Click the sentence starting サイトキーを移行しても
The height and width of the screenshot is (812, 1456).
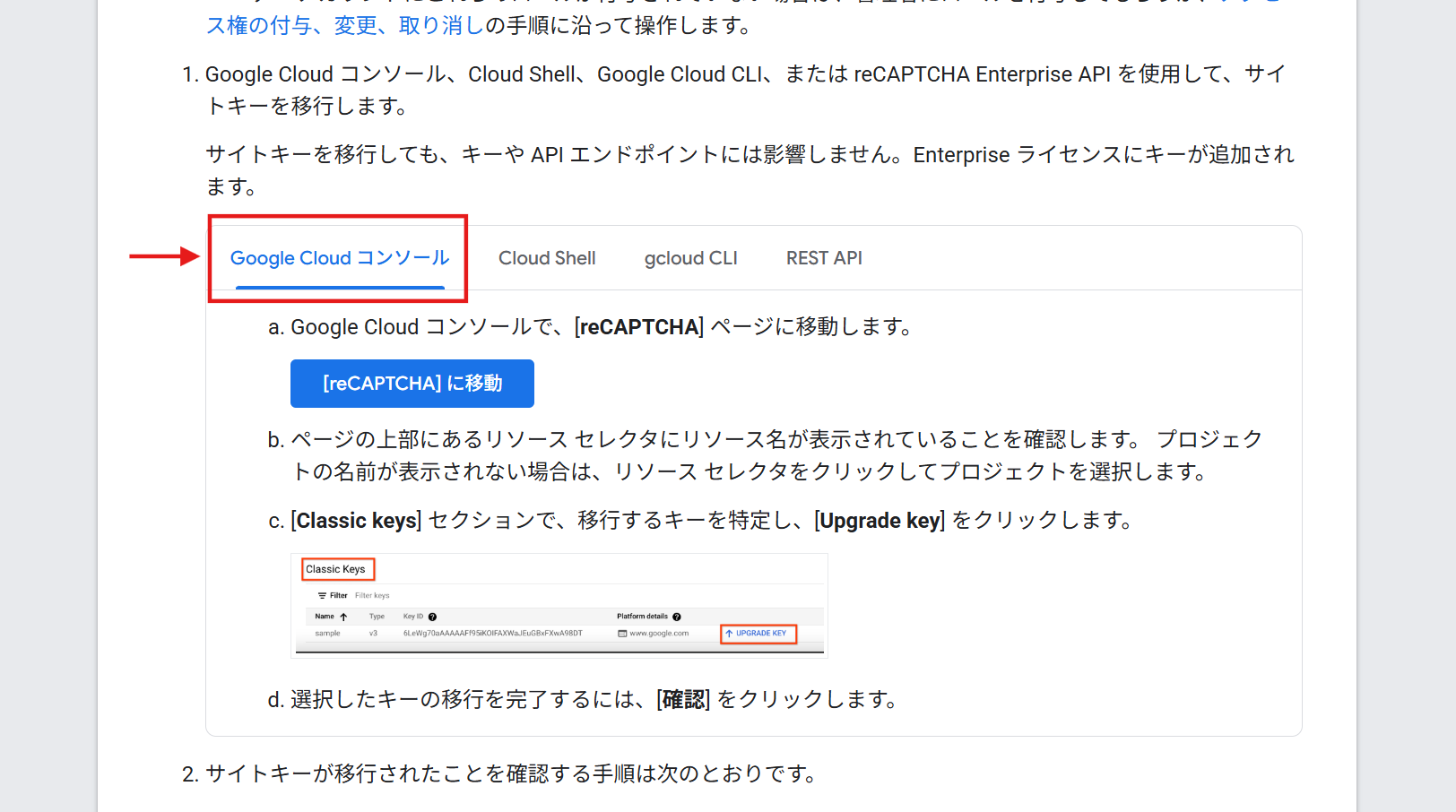(750, 170)
